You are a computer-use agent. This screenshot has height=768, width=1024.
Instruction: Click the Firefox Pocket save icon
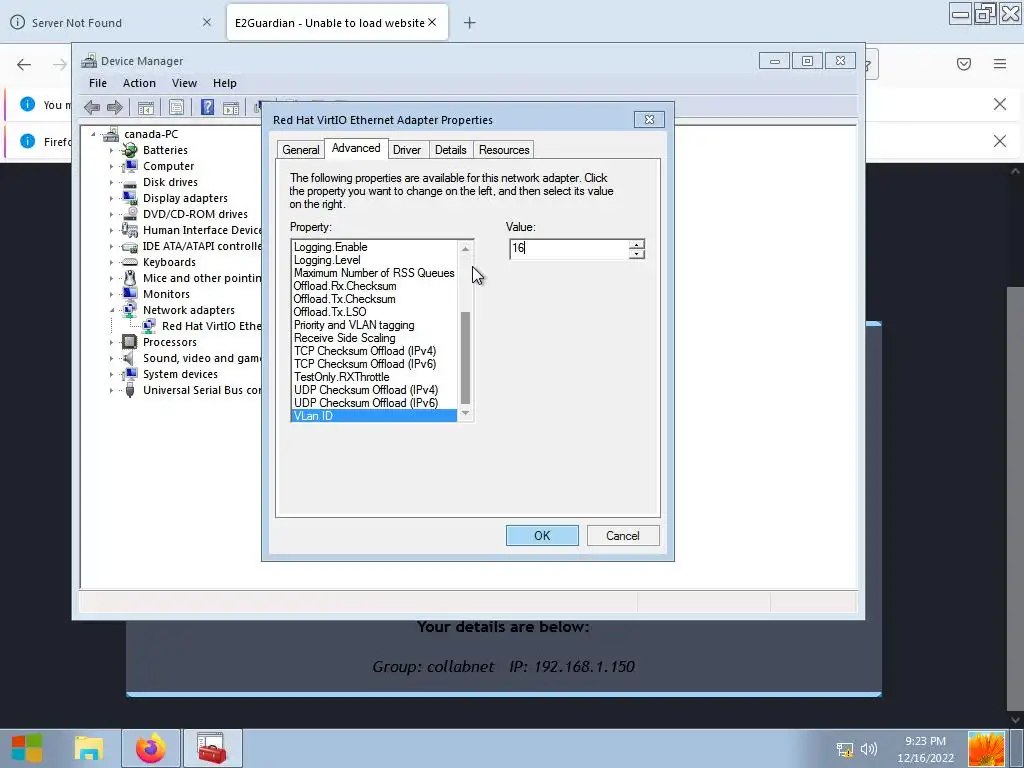coord(963,64)
